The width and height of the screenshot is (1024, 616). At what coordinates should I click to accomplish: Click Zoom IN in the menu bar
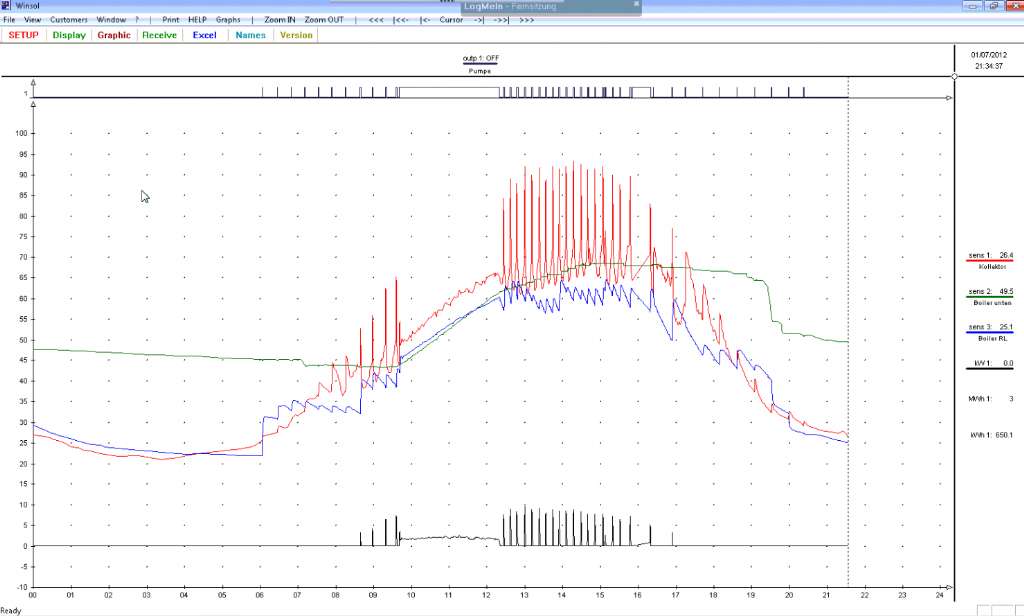pyautogui.click(x=280, y=20)
